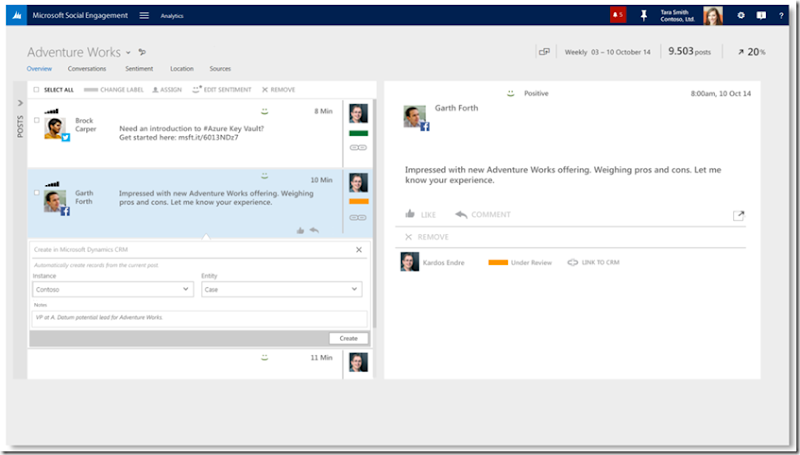
Task: Check the Garth Forth post checkbox
Action: click(x=36, y=193)
